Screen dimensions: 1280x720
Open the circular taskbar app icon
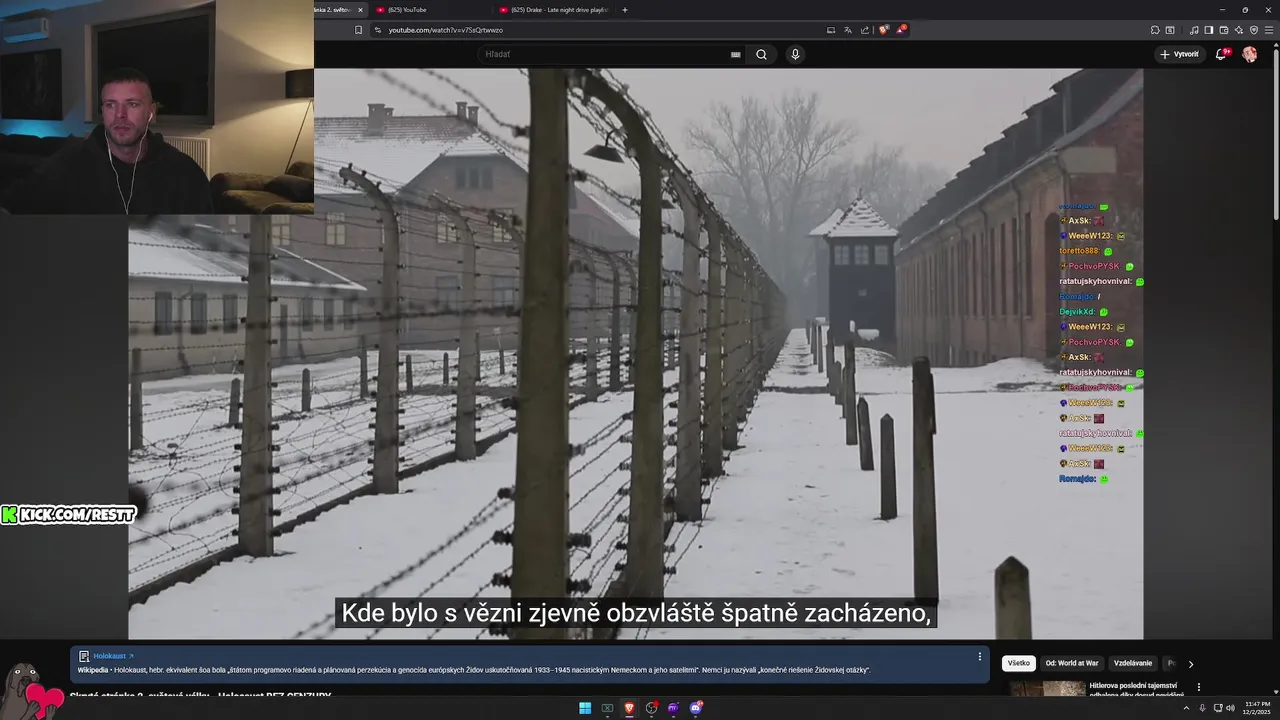tap(652, 708)
